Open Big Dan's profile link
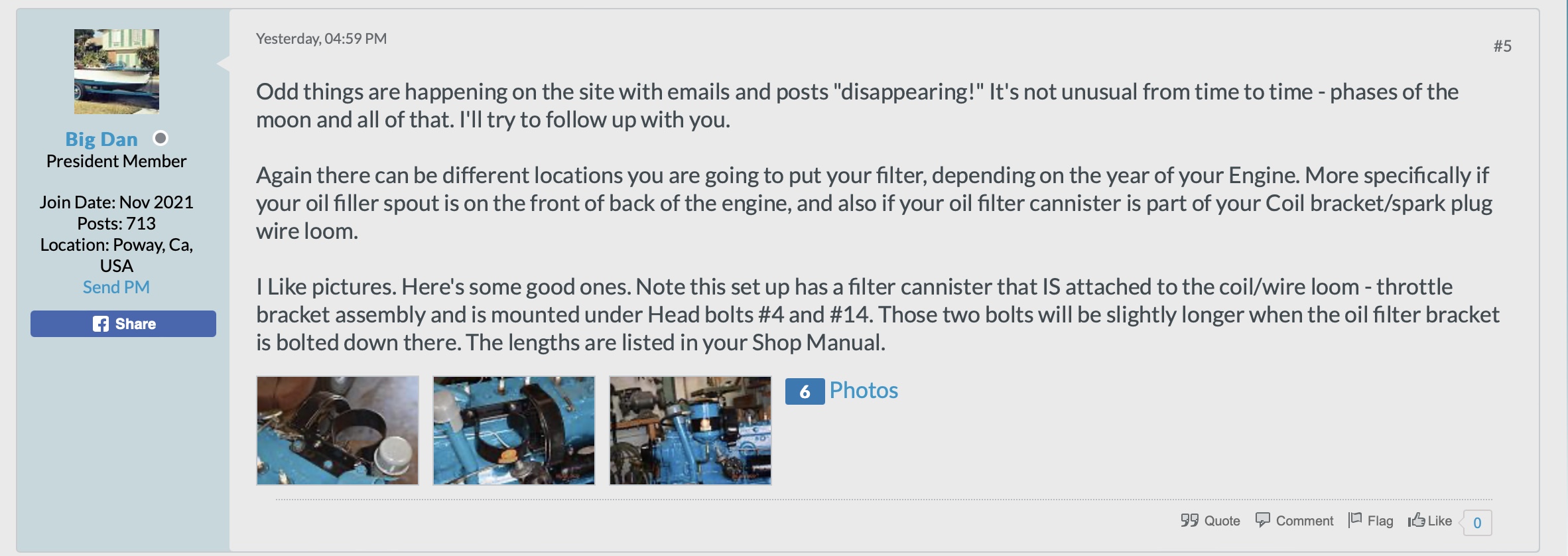Viewport: 1568px width, 556px height. pos(101,139)
